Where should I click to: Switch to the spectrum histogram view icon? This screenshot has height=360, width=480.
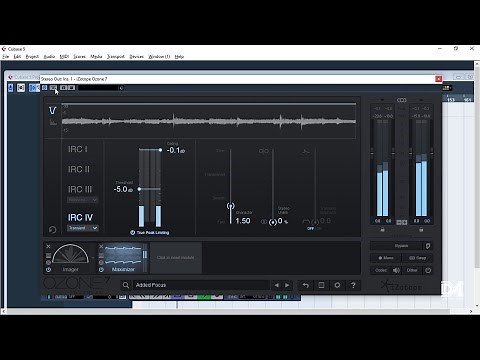click(53, 122)
